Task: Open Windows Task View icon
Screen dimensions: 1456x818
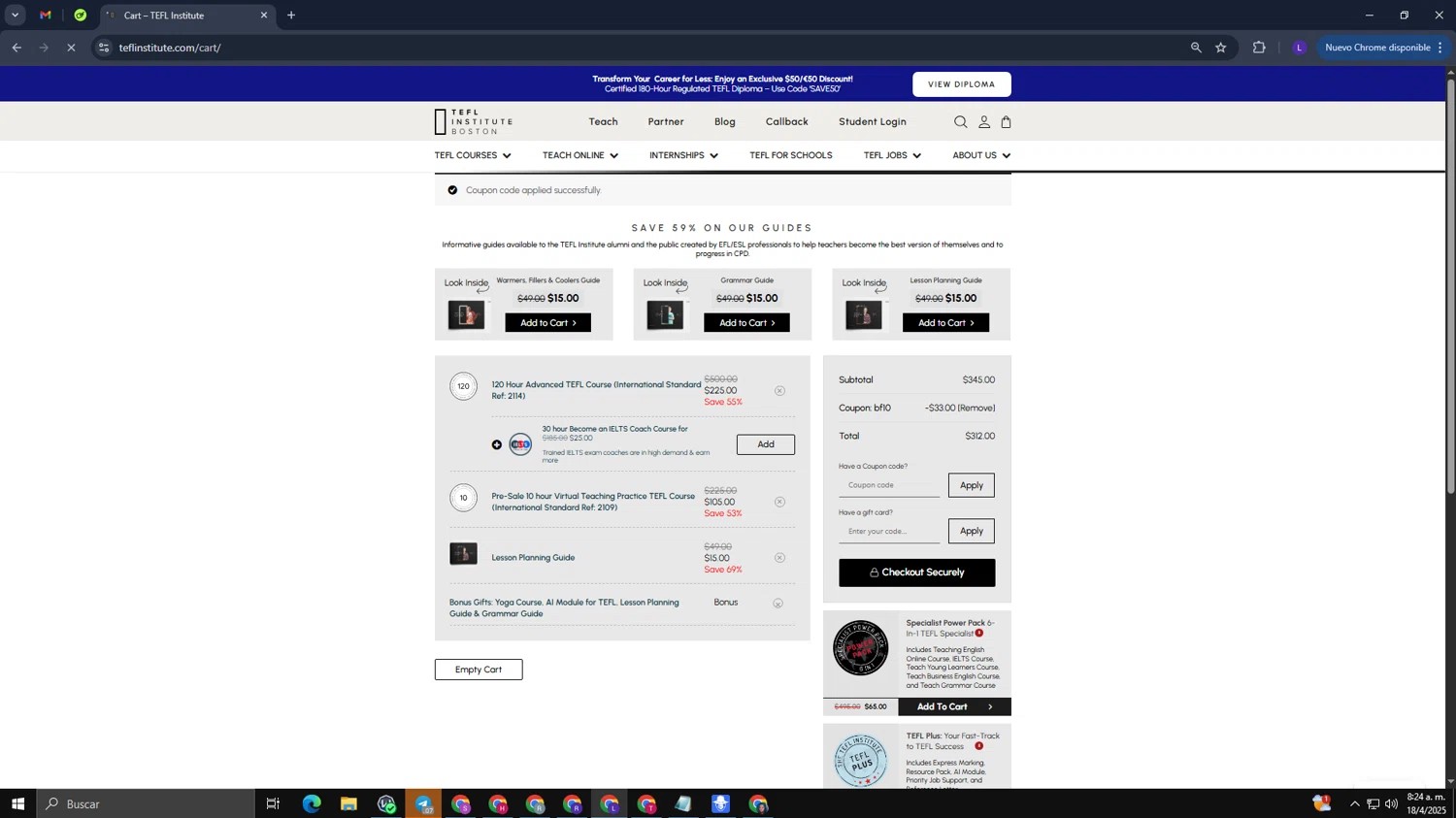Action: tap(273, 803)
